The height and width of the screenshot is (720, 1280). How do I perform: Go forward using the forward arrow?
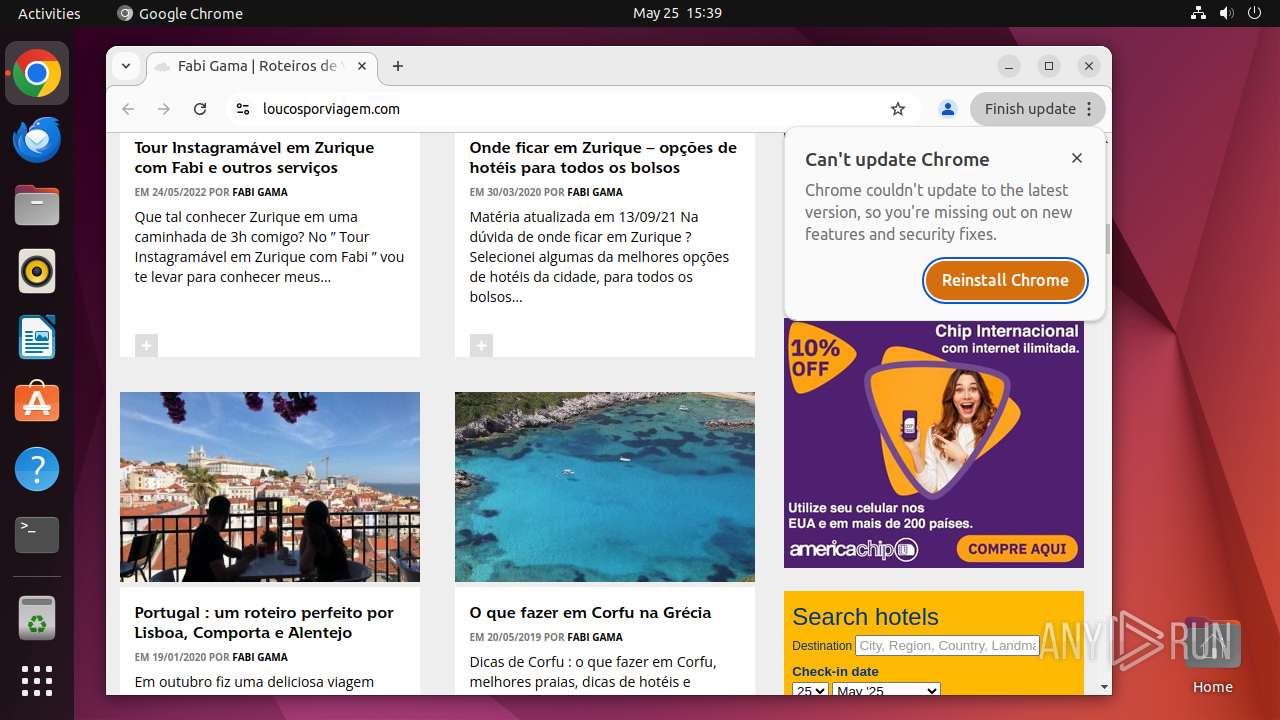164,109
